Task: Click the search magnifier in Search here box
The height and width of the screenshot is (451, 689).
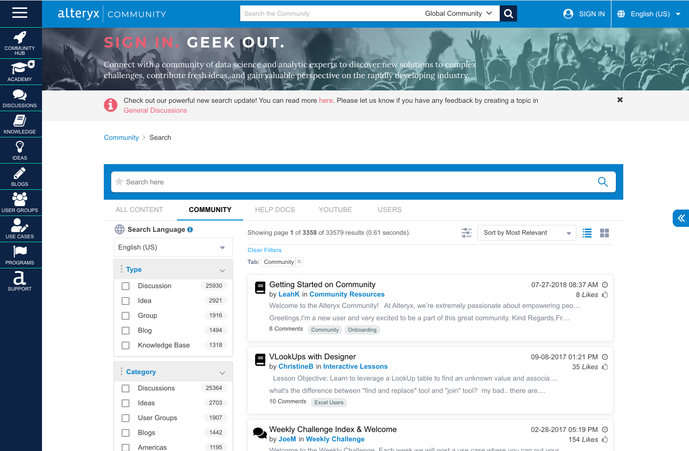Action: click(x=603, y=182)
